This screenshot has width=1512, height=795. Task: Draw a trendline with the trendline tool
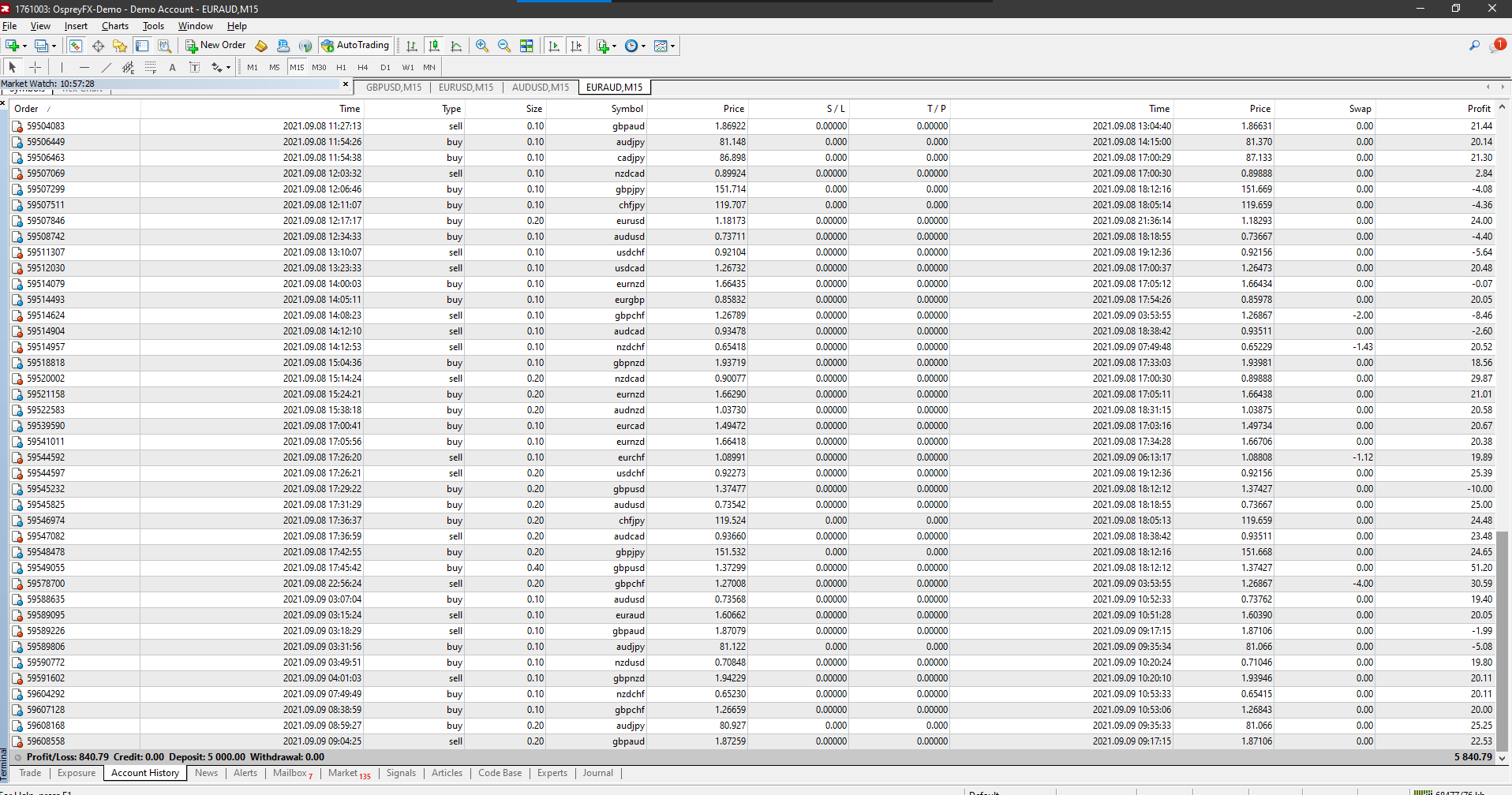(x=106, y=67)
